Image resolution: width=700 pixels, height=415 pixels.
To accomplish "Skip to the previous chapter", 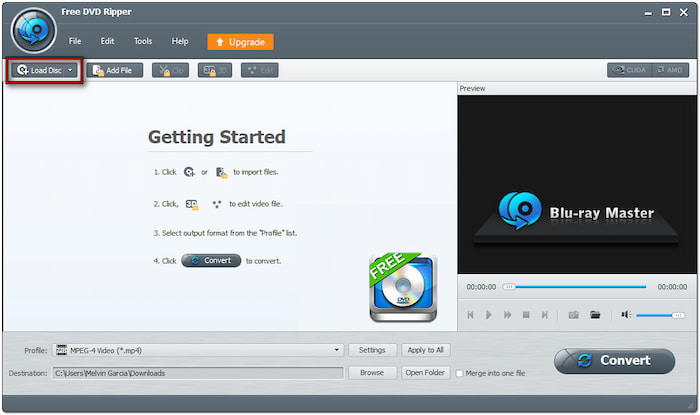I will click(470, 315).
